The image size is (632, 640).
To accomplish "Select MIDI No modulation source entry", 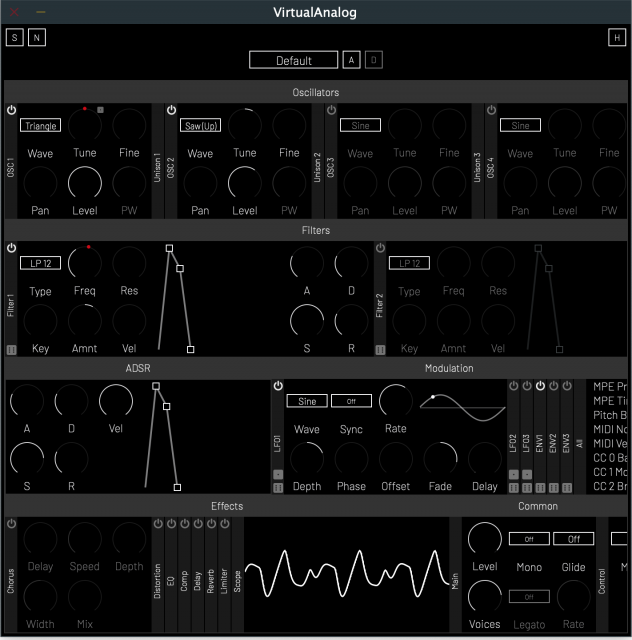I will click(x=610, y=429).
